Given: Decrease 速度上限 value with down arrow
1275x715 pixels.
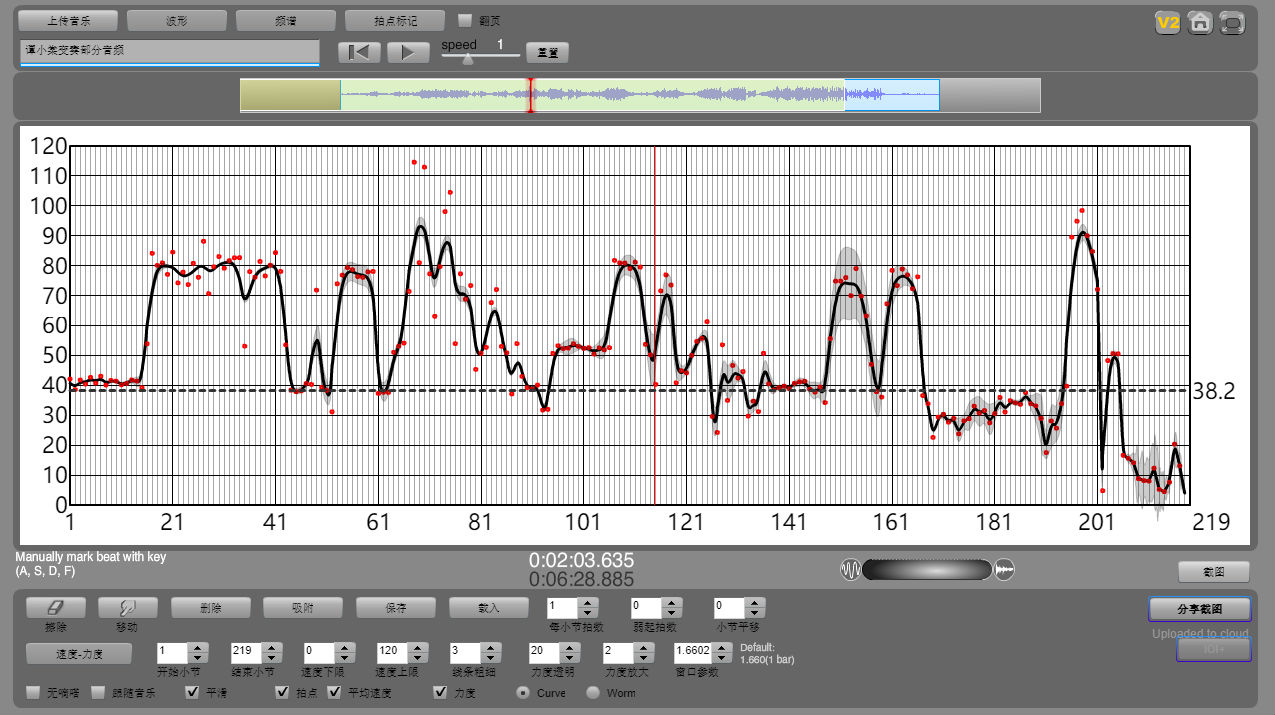Looking at the screenshot, I should tap(417, 658).
